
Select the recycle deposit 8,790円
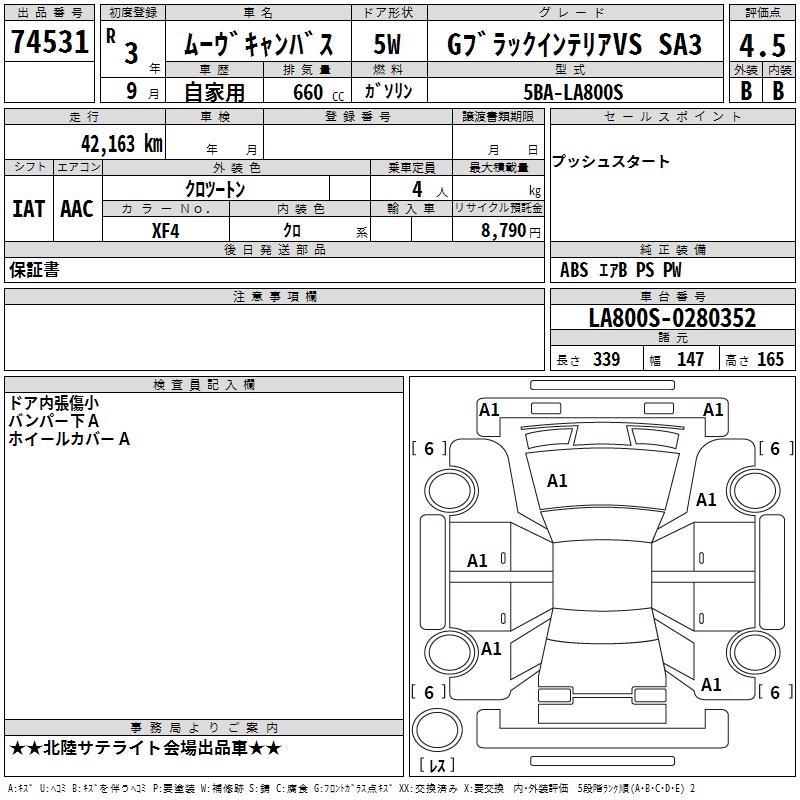[x=511, y=231]
